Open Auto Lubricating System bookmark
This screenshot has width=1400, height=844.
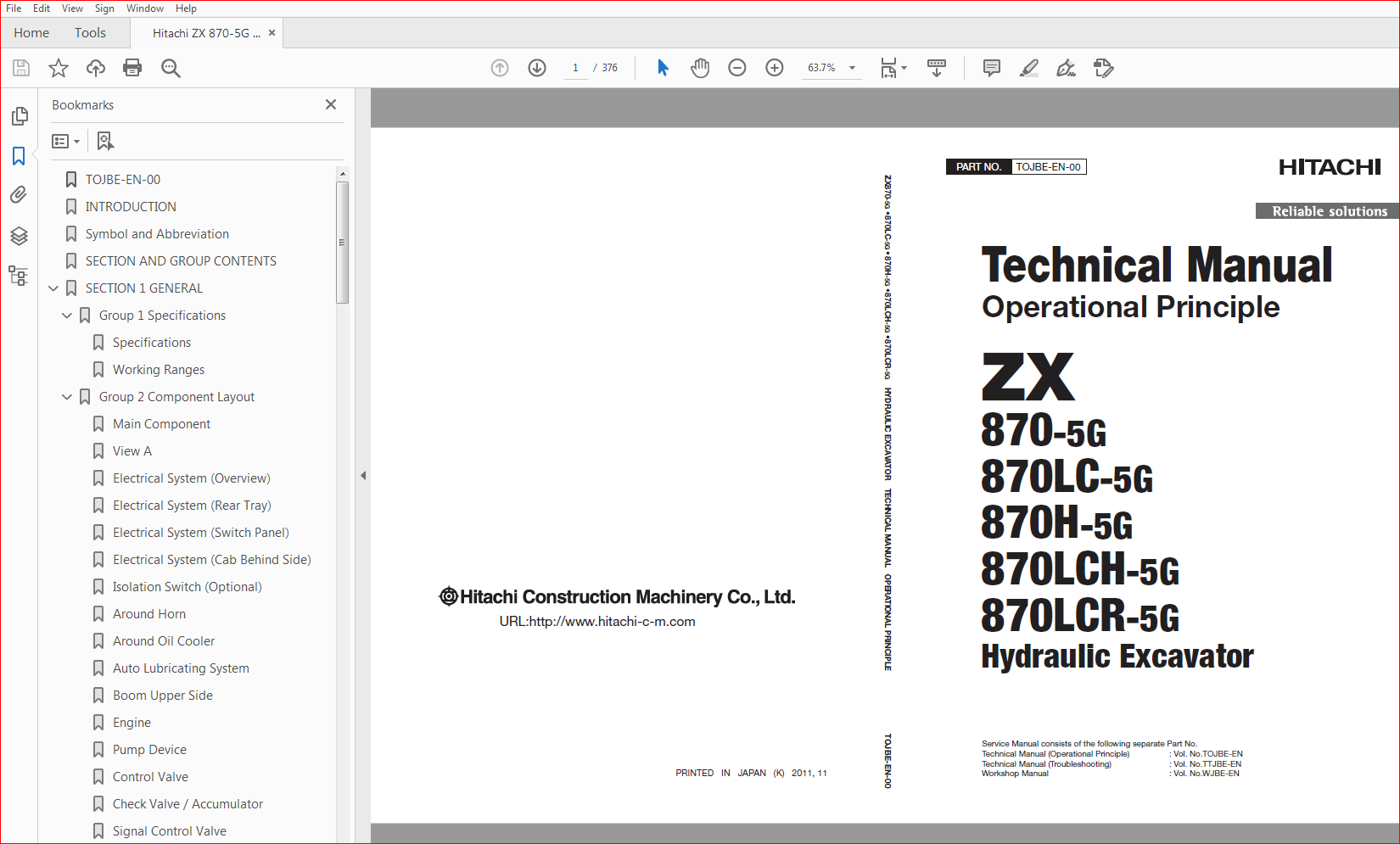click(181, 668)
